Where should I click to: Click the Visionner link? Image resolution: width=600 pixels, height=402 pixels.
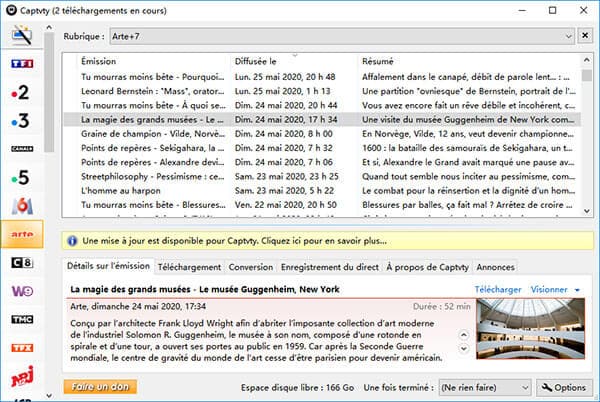point(549,290)
